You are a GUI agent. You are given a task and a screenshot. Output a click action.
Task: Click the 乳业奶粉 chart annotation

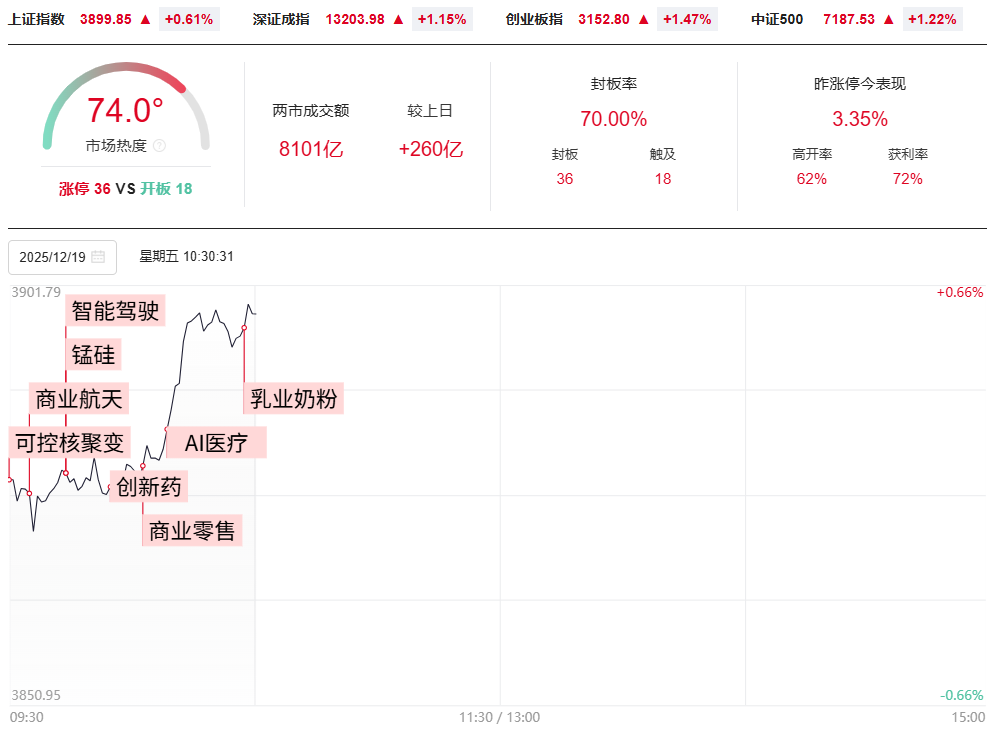pos(294,400)
